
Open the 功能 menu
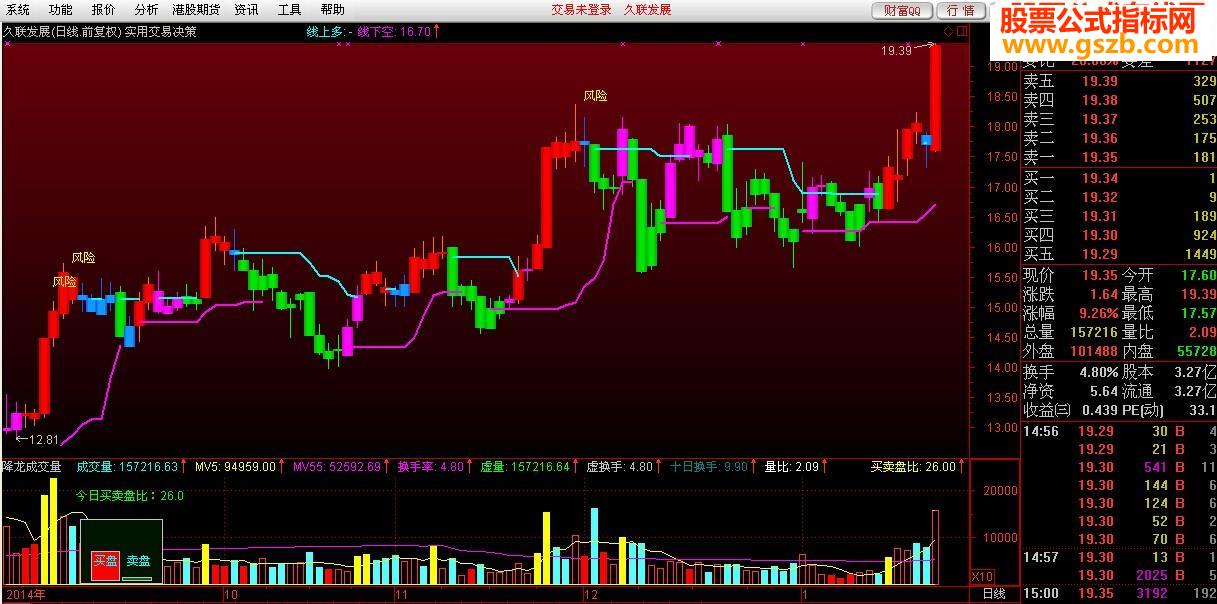[x=61, y=10]
